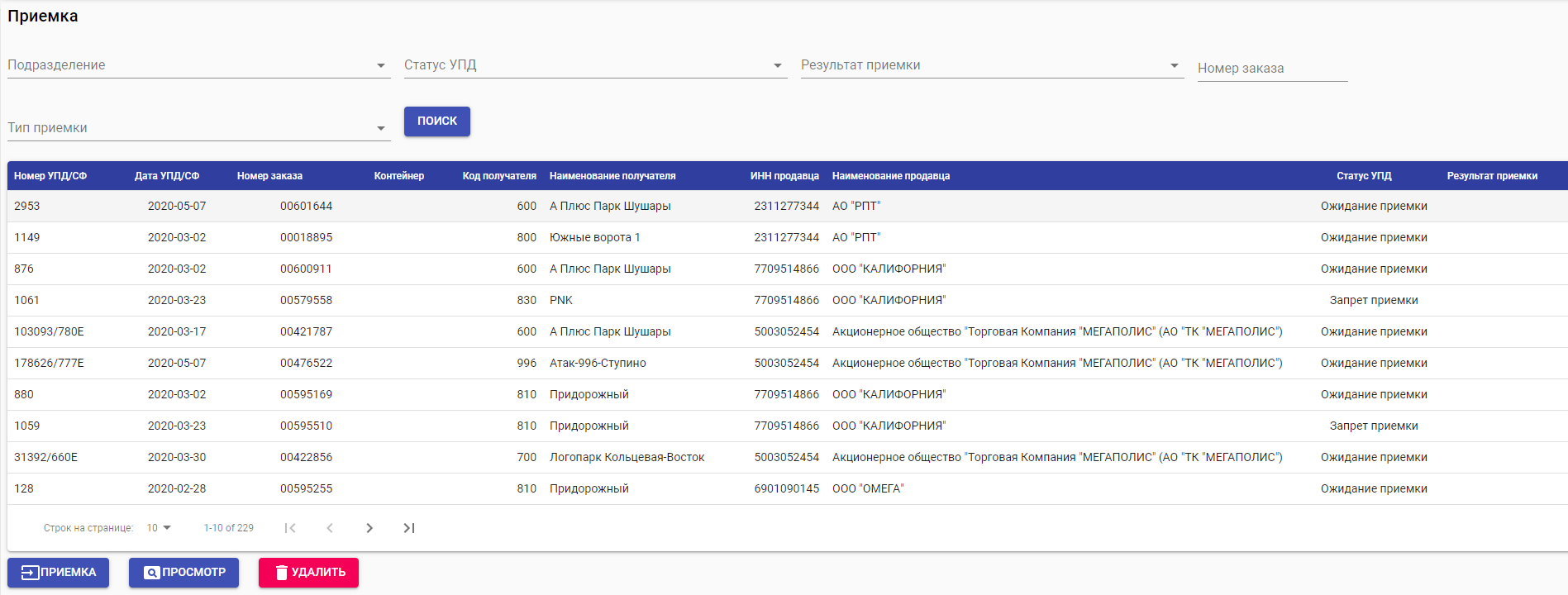The image size is (1568, 595).
Task: Go to the first page of results
Action: 290,528
